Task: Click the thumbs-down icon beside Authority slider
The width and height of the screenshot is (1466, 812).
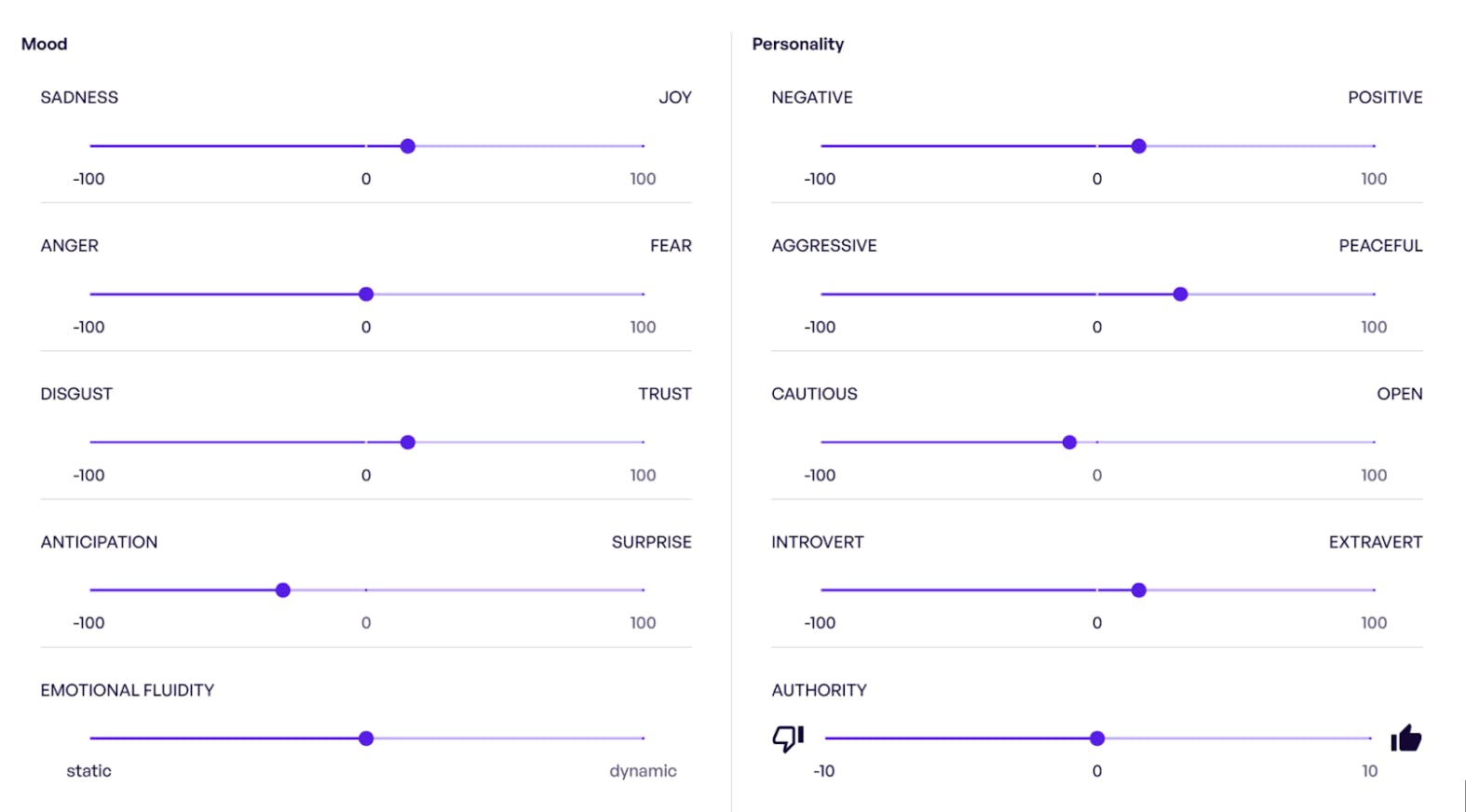Action: (788, 738)
